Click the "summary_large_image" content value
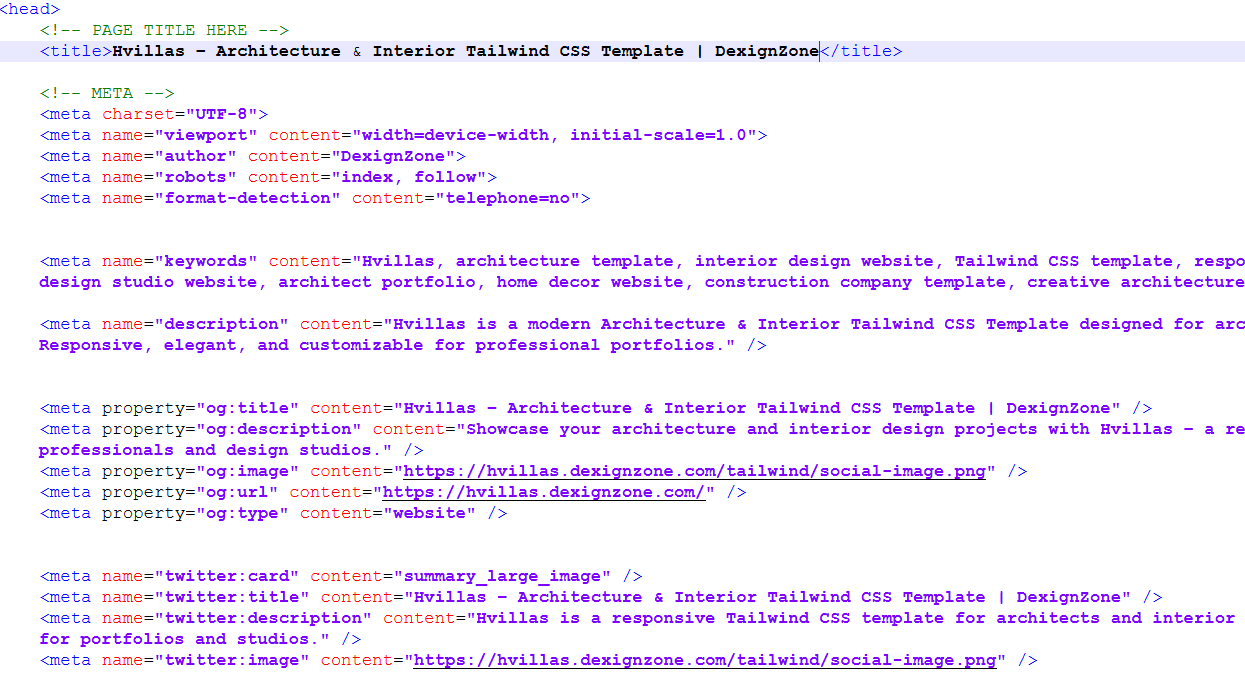 coord(507,576)
